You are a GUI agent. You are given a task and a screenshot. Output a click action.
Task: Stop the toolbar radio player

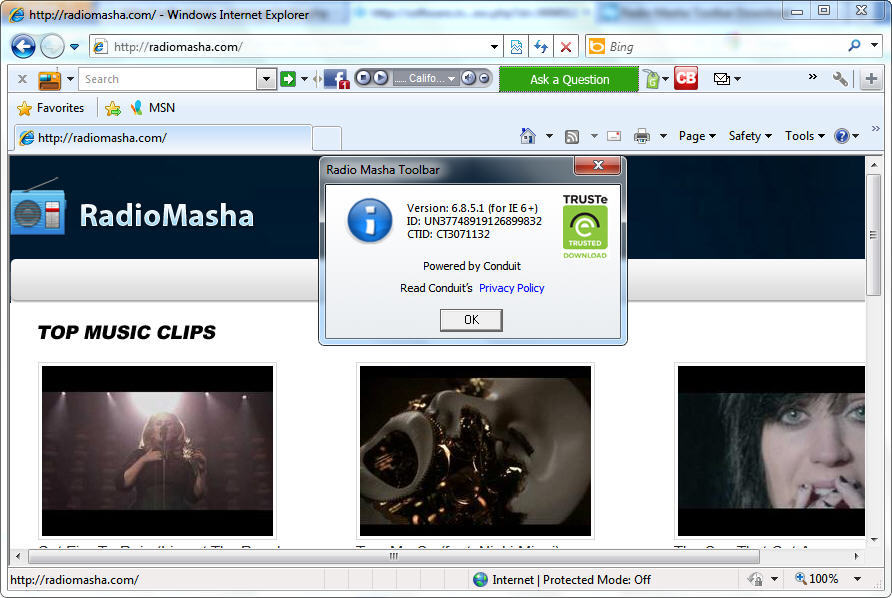tap(364, 78)
